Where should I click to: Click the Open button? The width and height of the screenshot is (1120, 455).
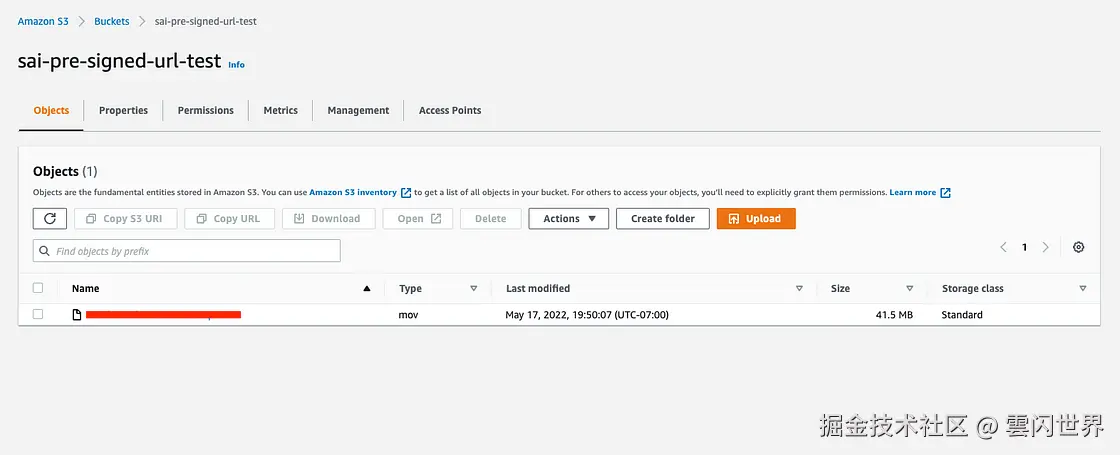(x=418, y=219)
